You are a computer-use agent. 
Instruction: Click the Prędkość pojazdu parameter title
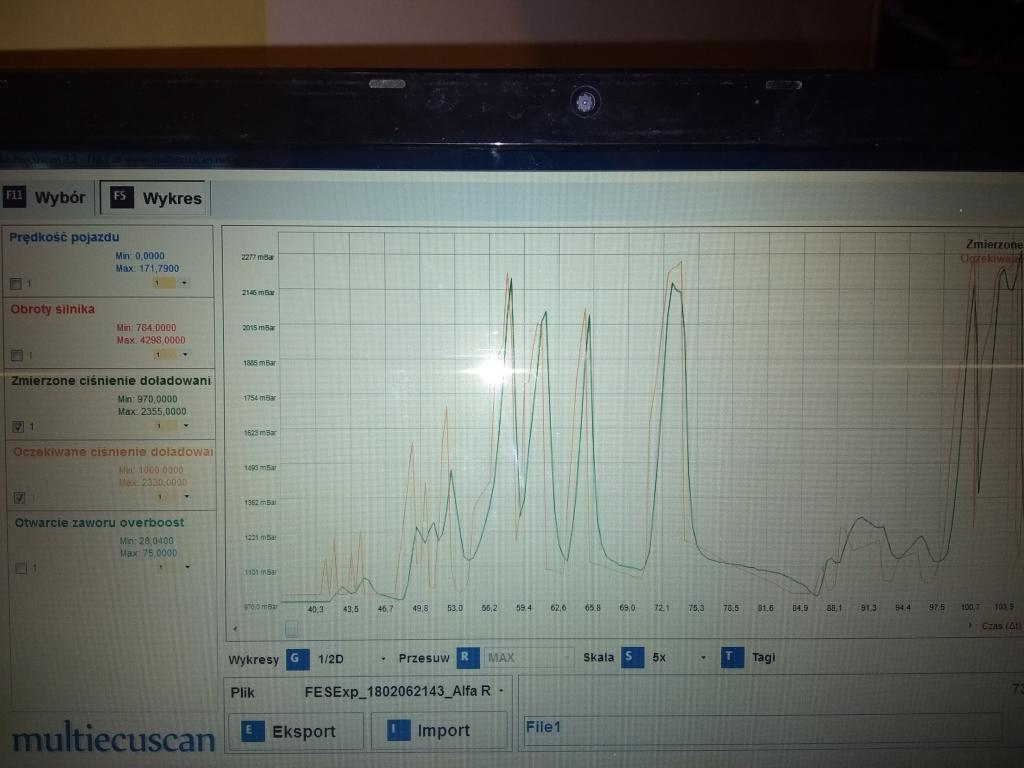(x=64, y=237)
